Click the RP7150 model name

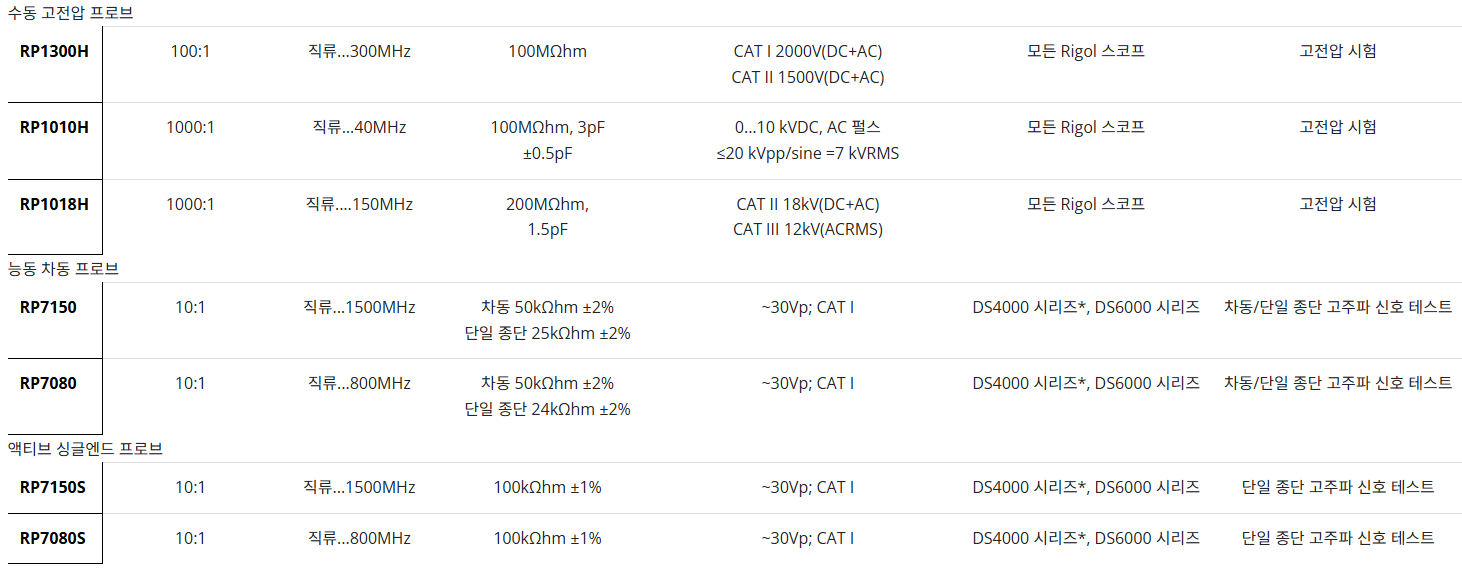tap(48, 307)
